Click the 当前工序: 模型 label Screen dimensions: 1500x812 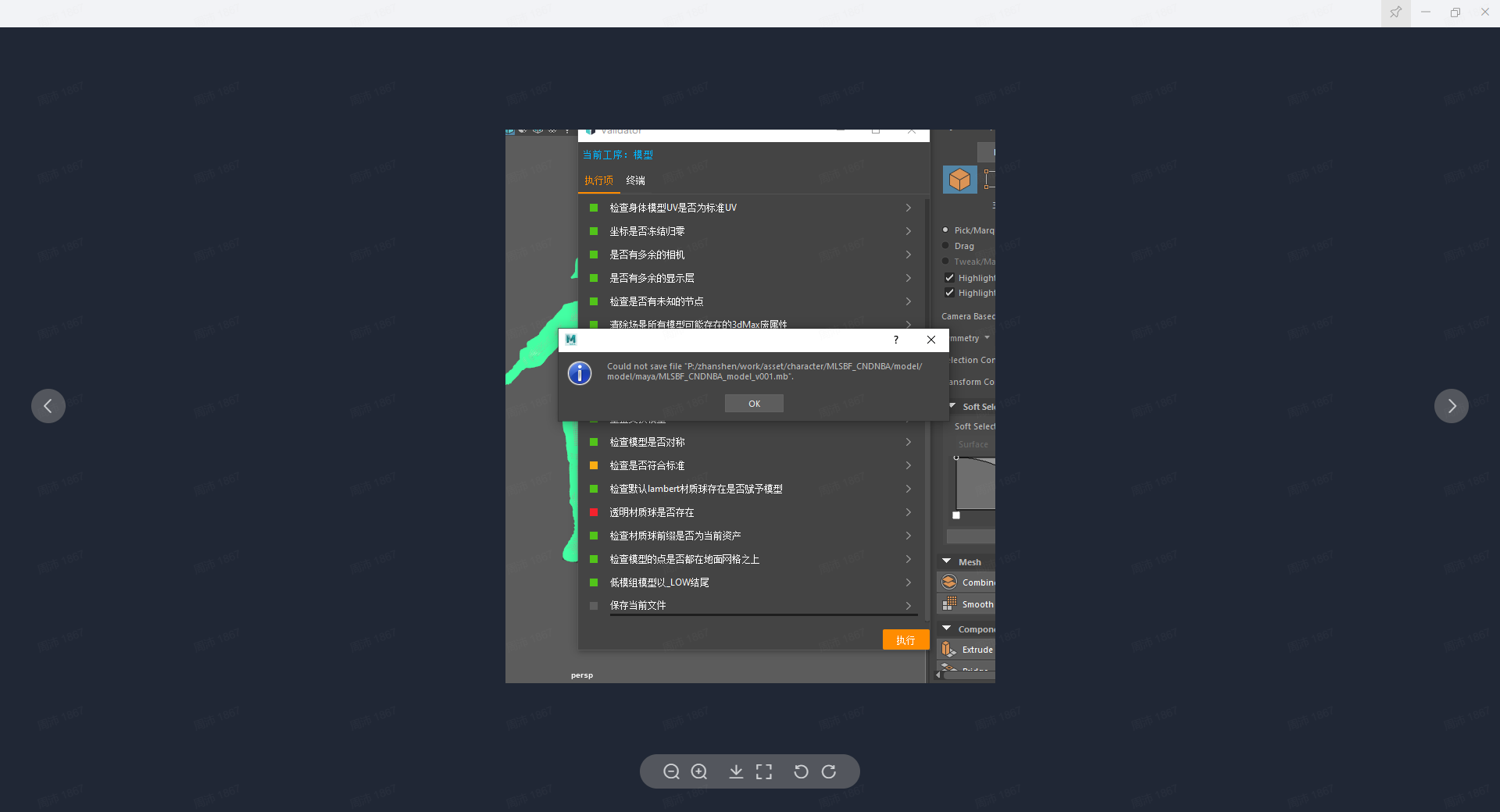[x=618, y=155]
